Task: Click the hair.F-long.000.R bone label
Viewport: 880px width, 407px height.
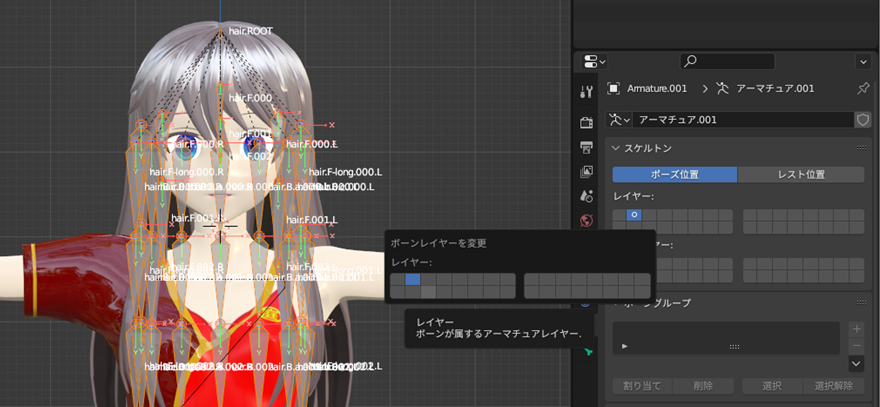Action: [187, 172]
